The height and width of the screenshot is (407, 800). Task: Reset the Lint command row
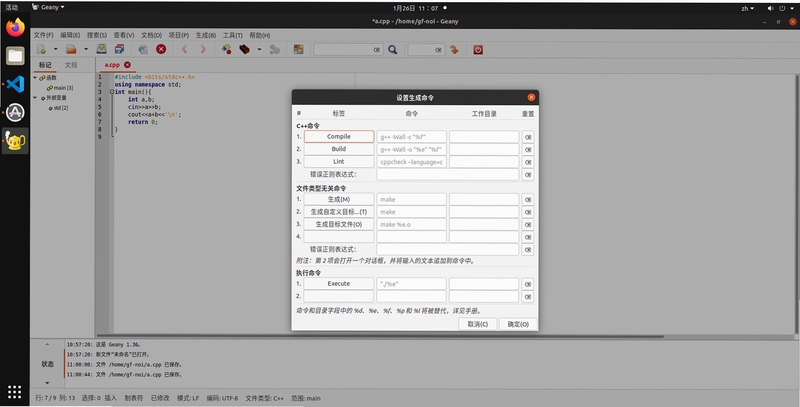(x=528, y=162)
